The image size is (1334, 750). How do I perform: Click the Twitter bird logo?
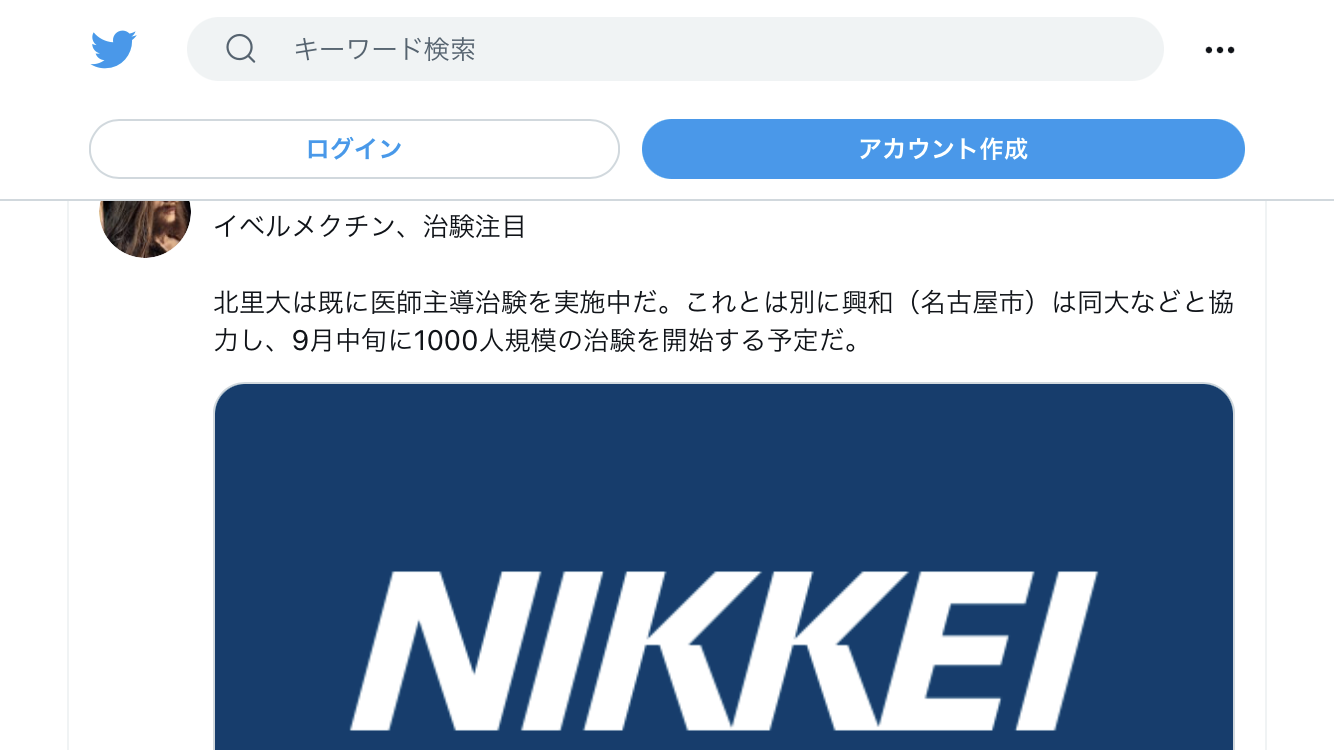tap(114, 49)
